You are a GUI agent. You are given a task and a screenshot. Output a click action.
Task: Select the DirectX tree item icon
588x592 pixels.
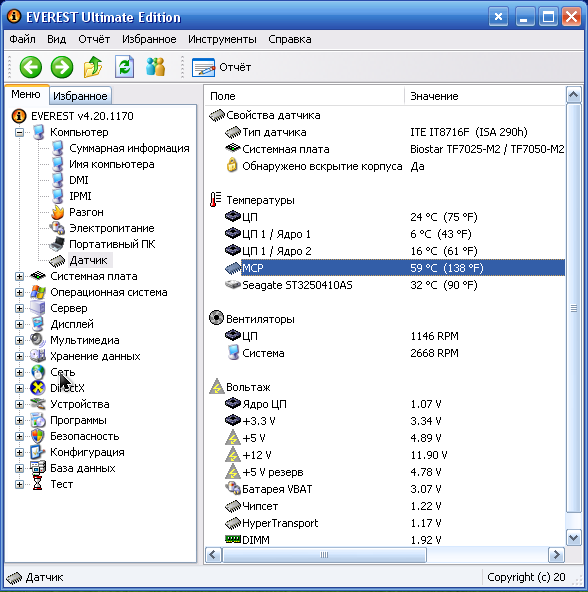click(x=38, y=388)
